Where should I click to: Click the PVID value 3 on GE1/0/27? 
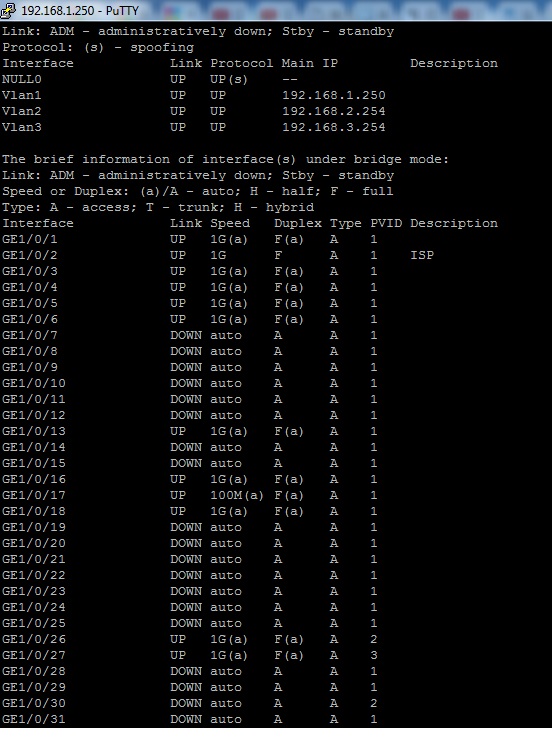[x=374, y=656]
